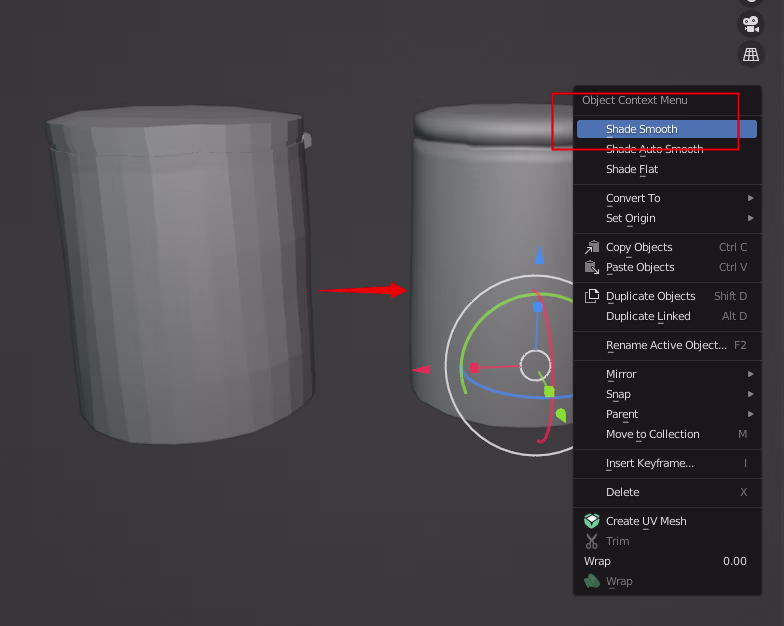
Task: Click the white center circle of gizmo
Action: pos(535,366)
